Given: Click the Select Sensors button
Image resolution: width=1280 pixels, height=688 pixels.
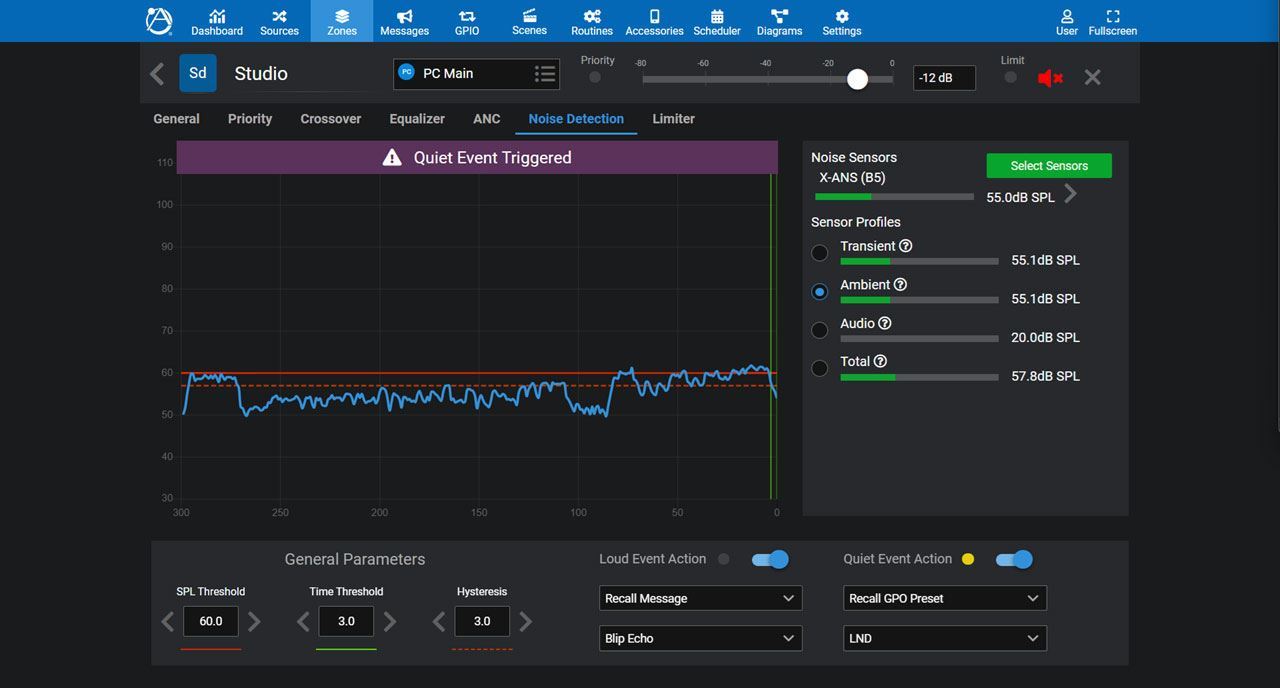Looking at the screenshot, I should point(1048,166).
